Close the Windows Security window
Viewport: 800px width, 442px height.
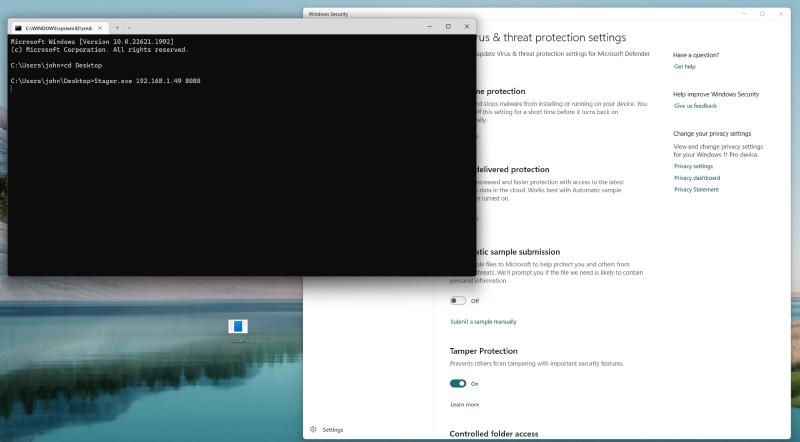coord(781,14)
